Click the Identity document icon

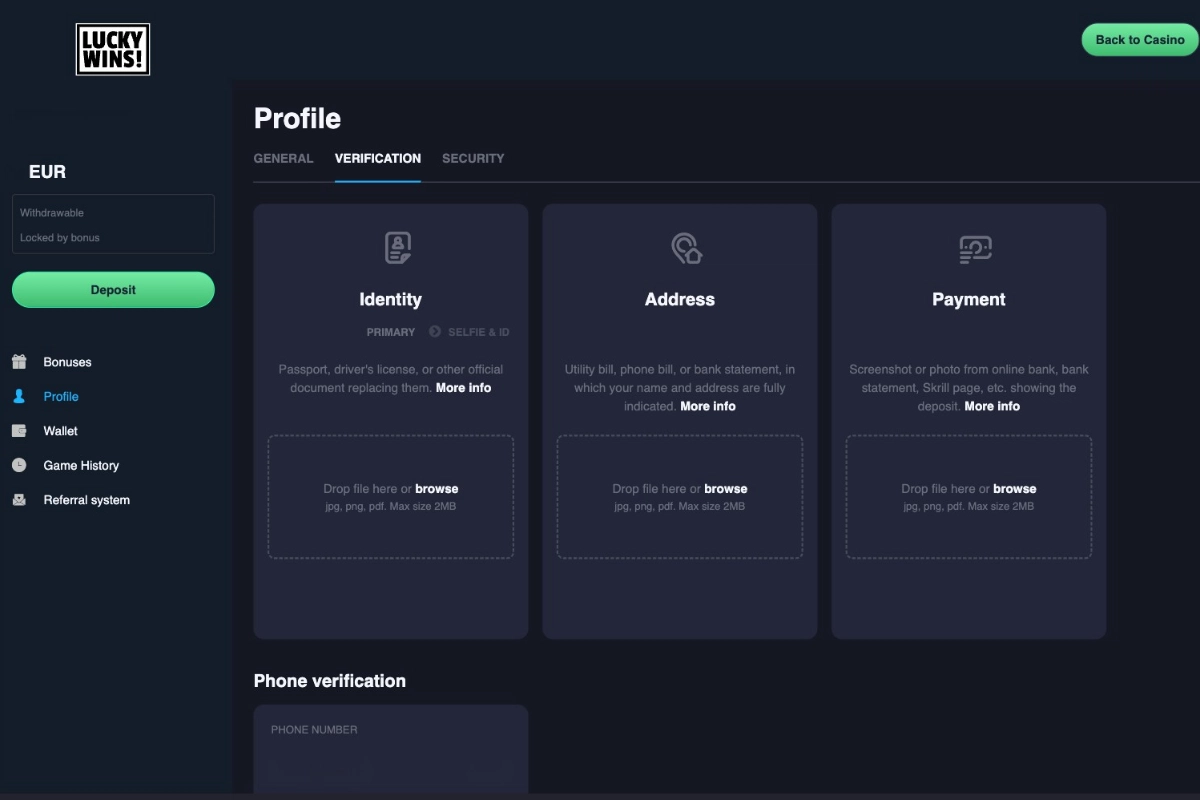pyautogui.click(x=398, y=248)
